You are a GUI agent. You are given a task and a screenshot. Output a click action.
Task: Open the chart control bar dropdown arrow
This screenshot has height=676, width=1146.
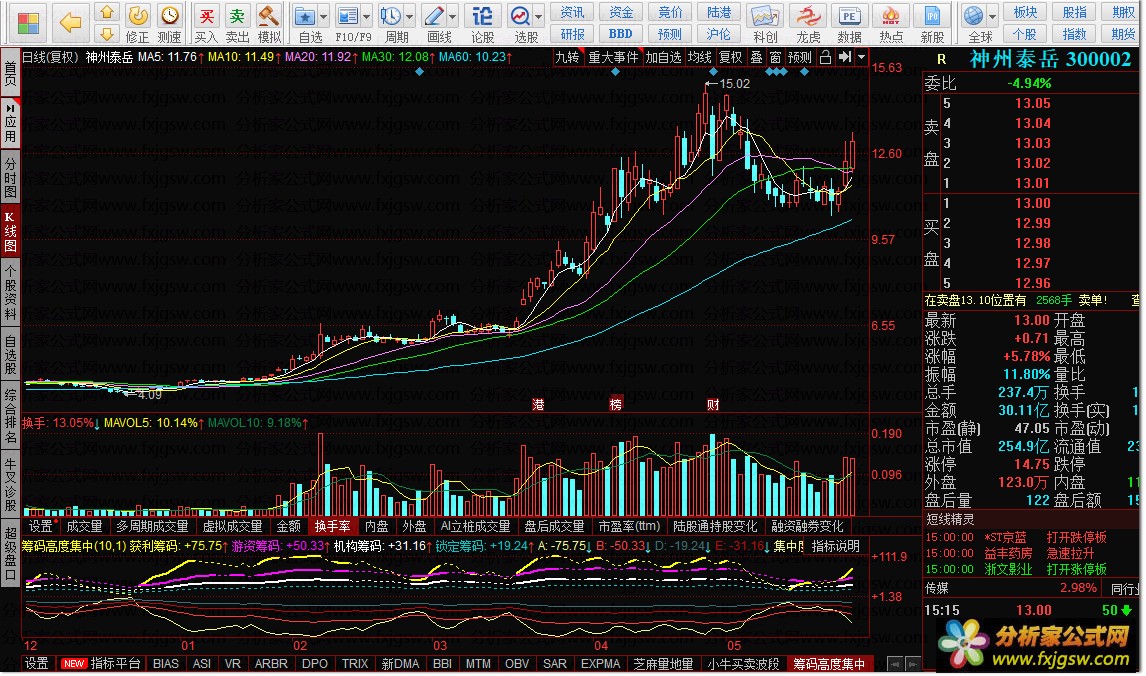862,57
